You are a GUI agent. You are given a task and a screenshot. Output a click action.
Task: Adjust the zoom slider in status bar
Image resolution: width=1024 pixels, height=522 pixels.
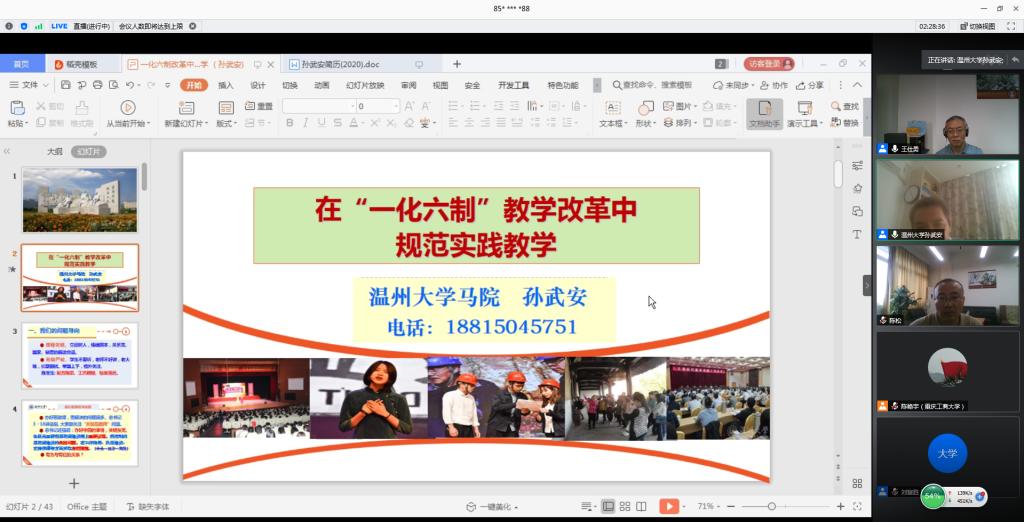pos(773,507)
